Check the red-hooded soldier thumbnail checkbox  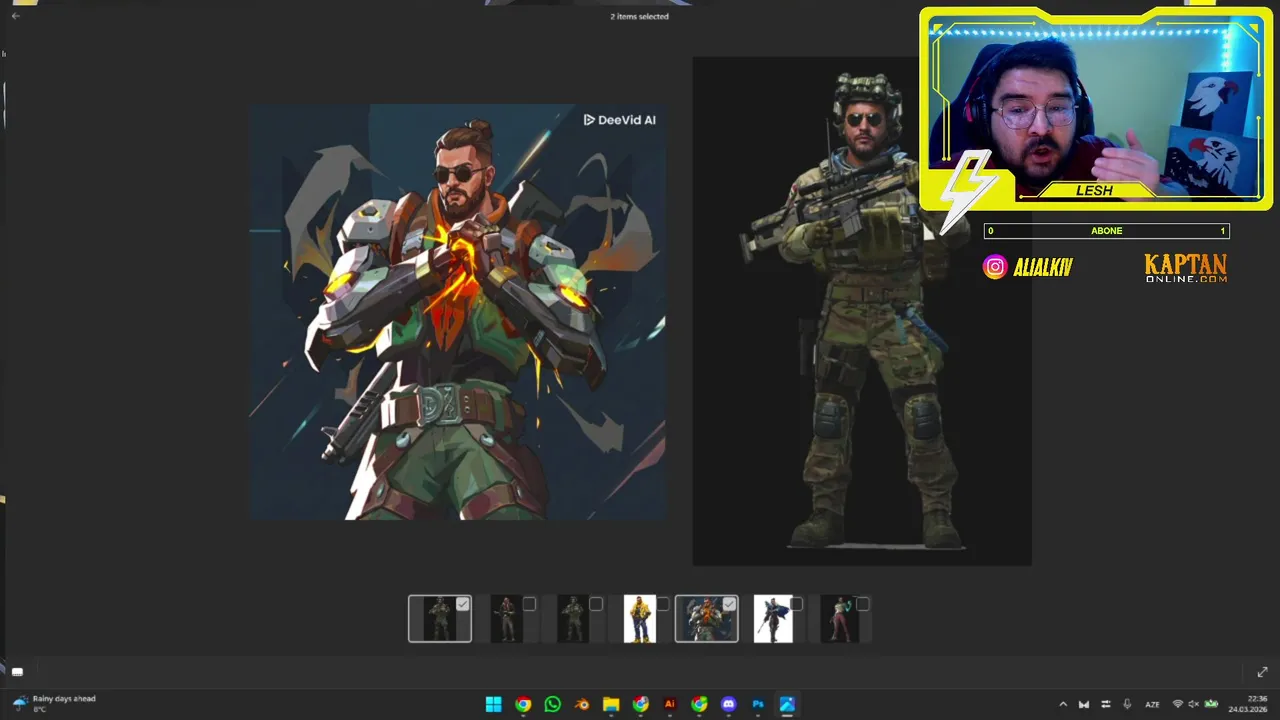pyautogui.click(x=529, y=604)
